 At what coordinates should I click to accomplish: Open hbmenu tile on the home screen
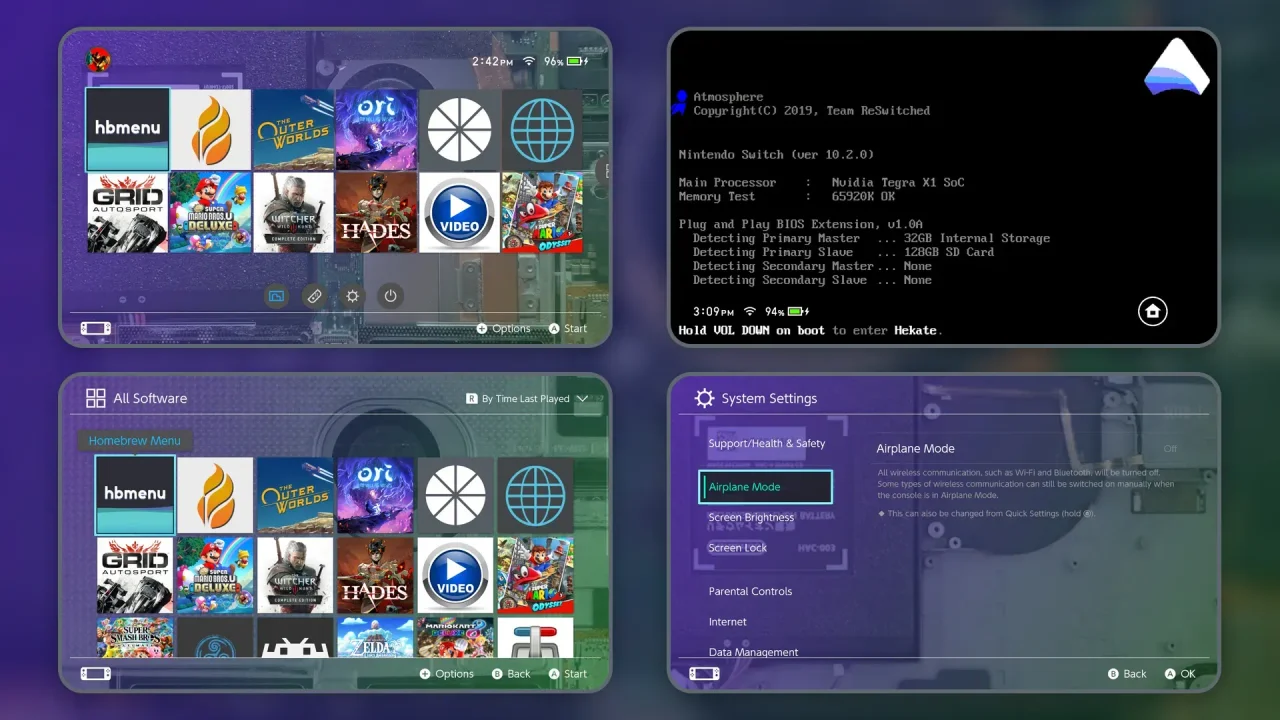click(x=127, y=129)
